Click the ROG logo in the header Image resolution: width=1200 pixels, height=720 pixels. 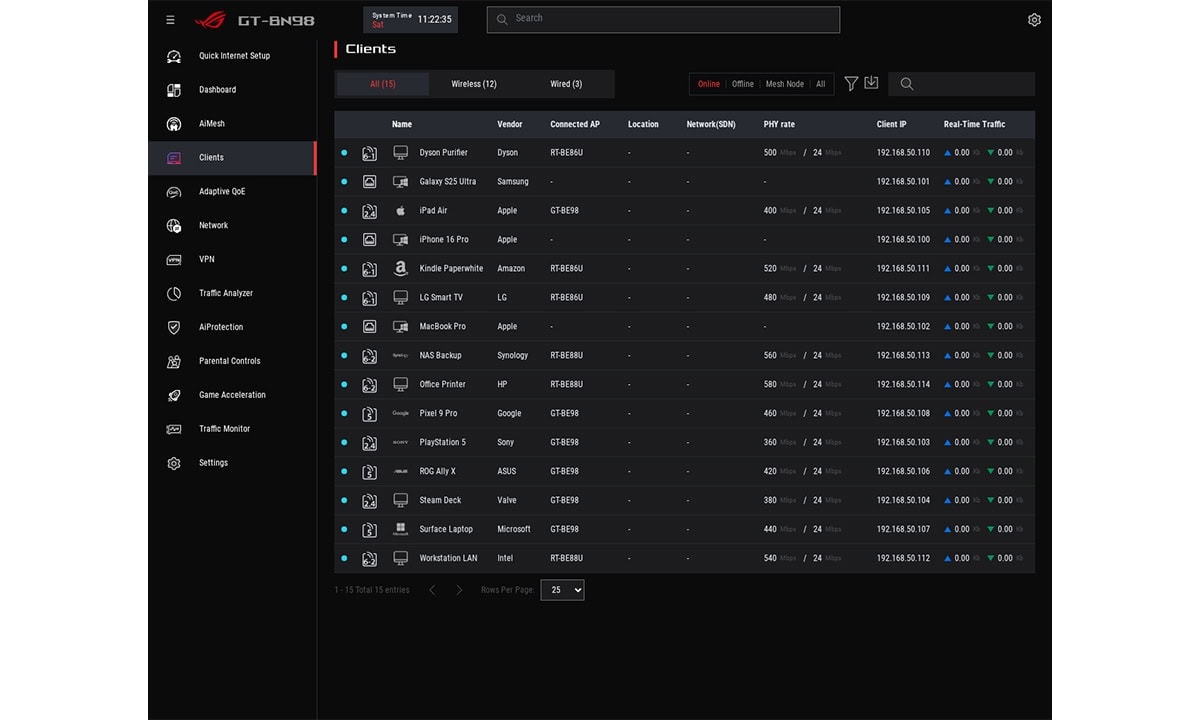pos(210,20)
